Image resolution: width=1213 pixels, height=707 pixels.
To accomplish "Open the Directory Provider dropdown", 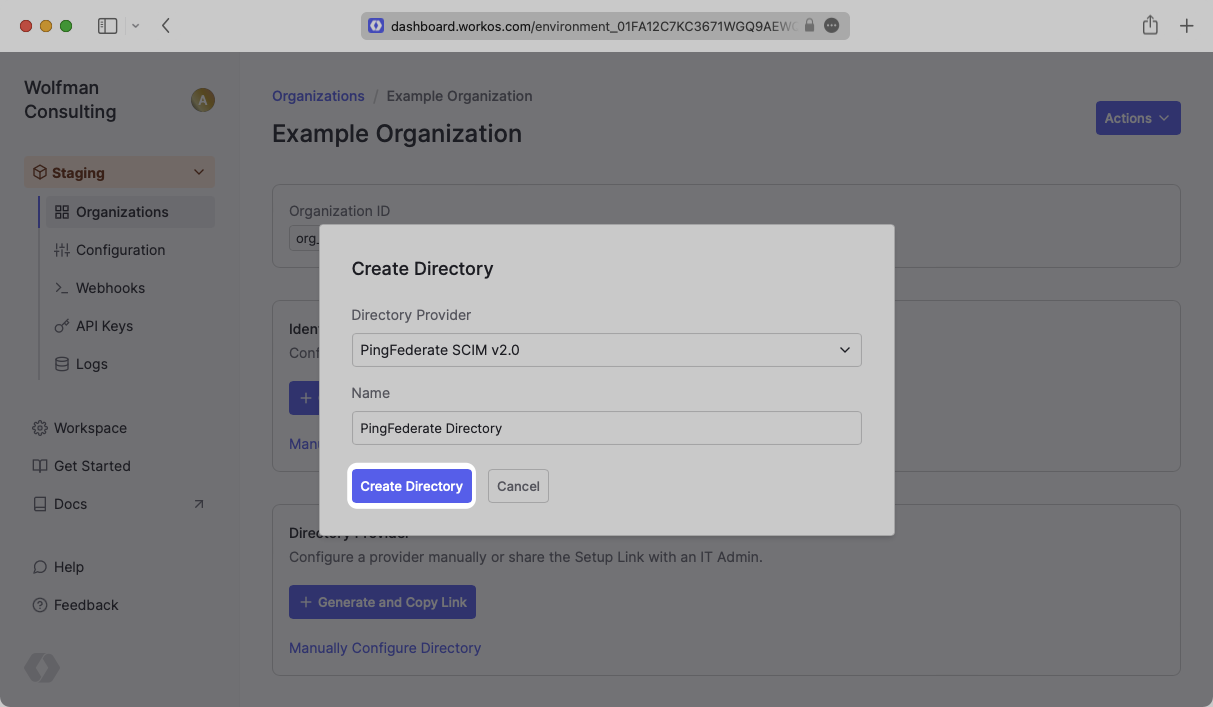I will coord(606,350).
